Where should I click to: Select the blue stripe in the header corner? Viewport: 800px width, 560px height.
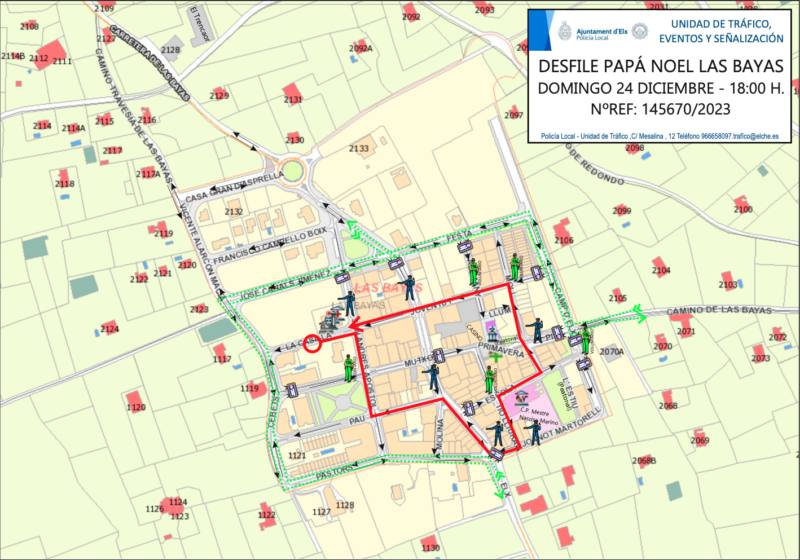[536, 31]
